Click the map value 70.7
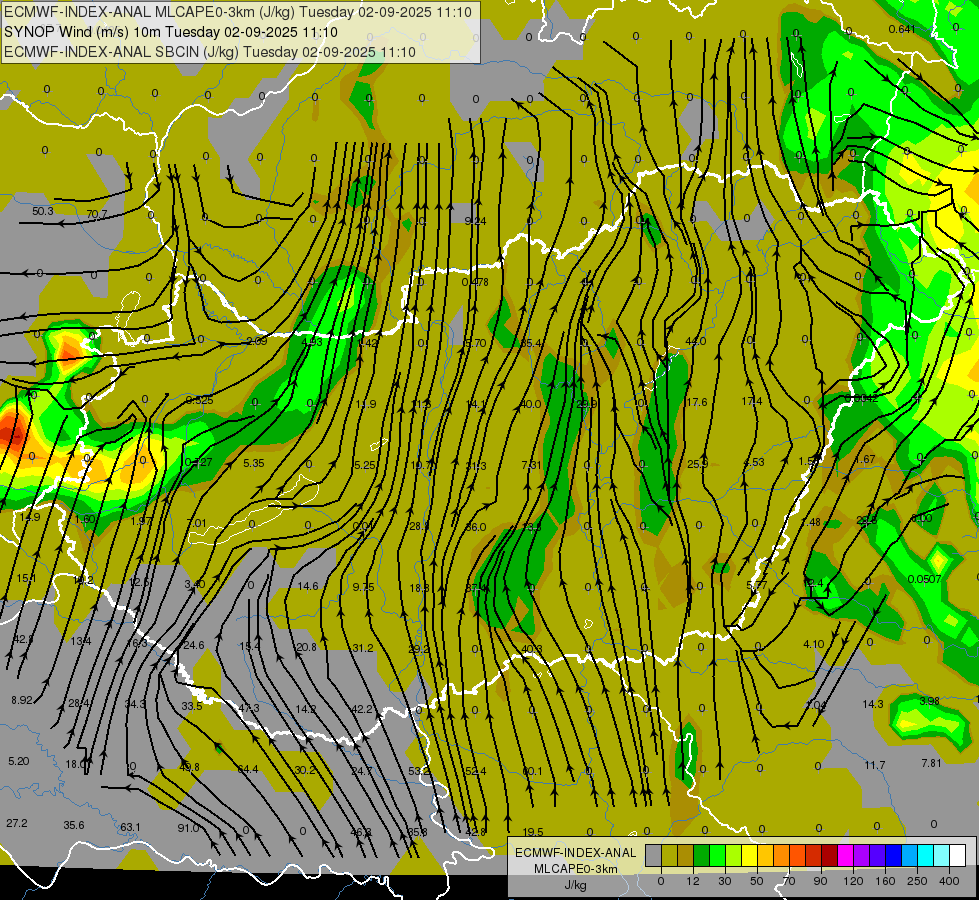Image resolution: width=979 pixels, height=900 pixels. 97,214
